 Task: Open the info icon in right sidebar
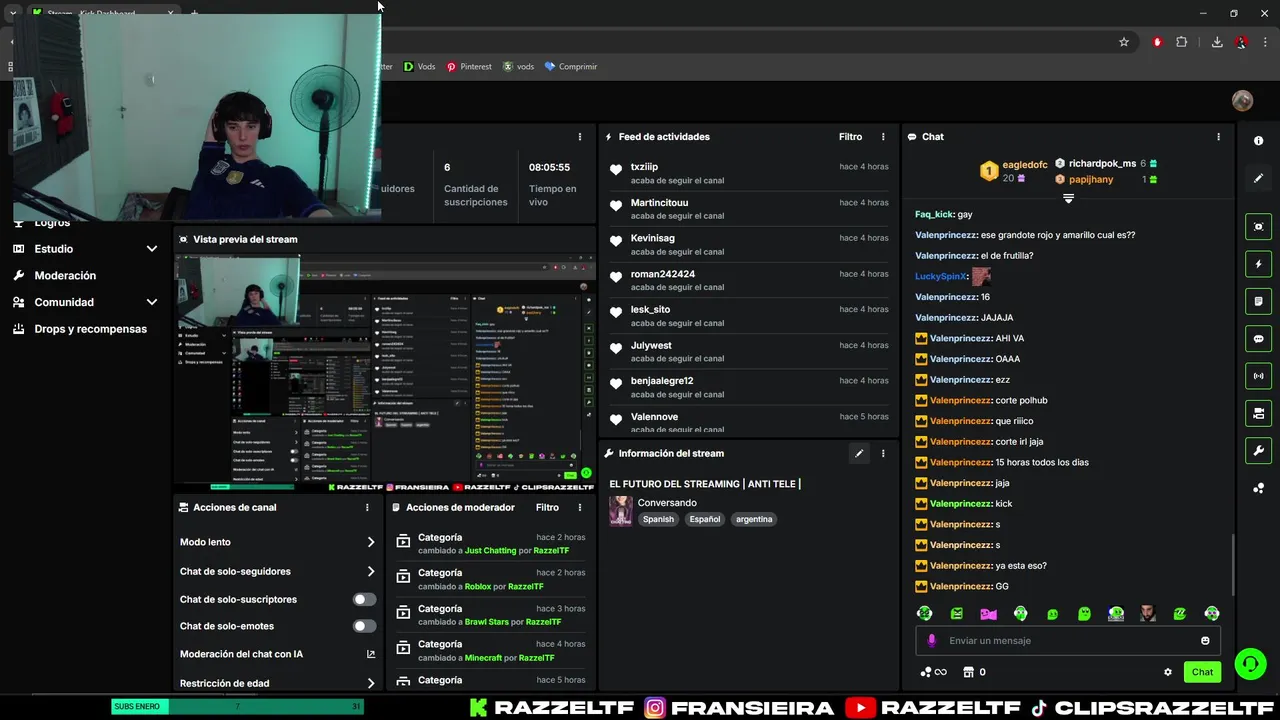point(1258,141)
